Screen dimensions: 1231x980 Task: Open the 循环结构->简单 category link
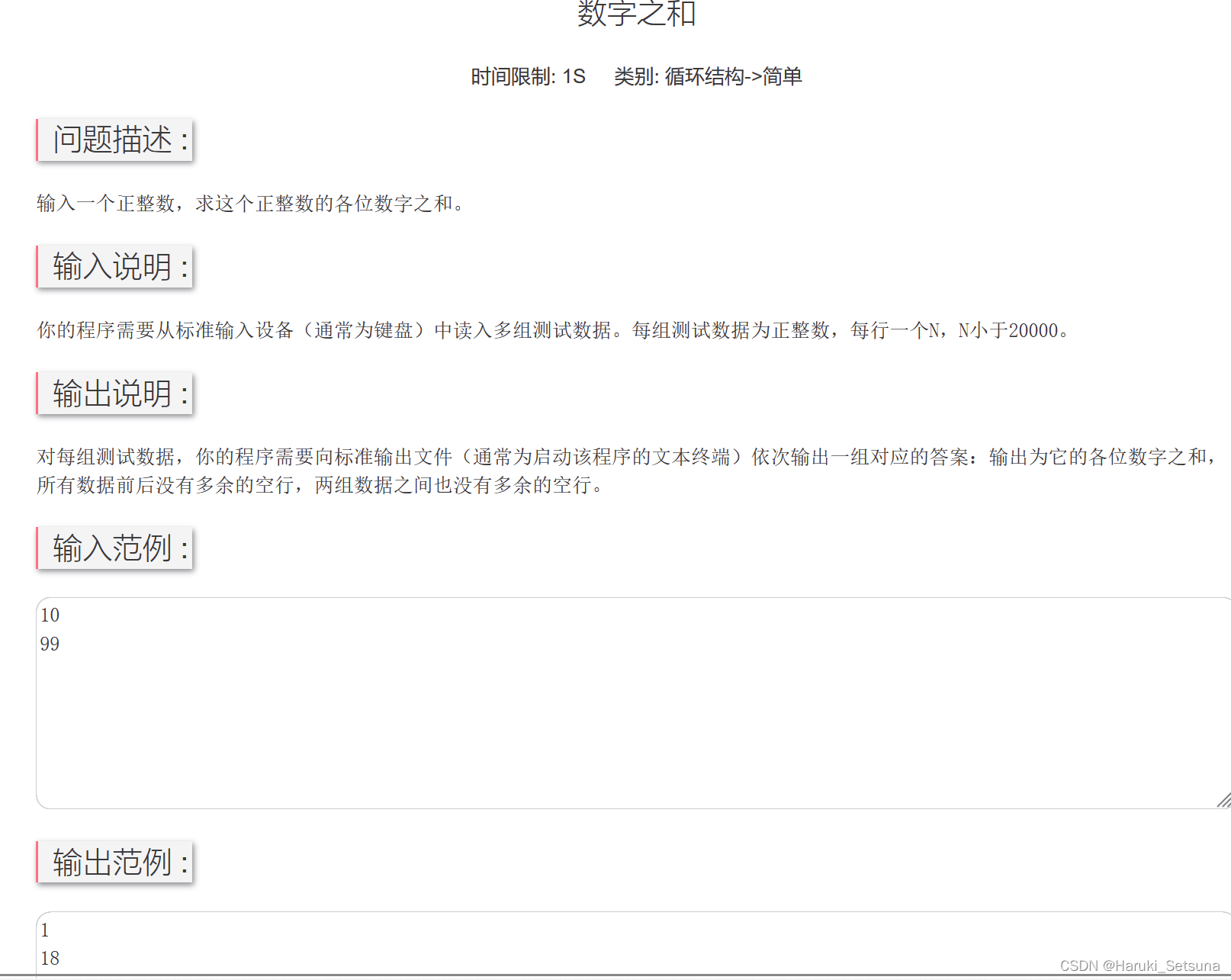[x=734, y=77]
